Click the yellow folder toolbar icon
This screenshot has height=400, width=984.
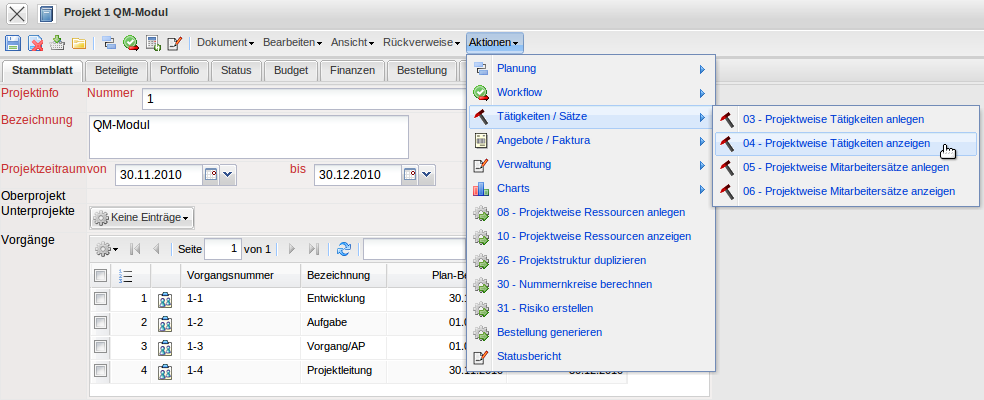(x=78, y=43)
